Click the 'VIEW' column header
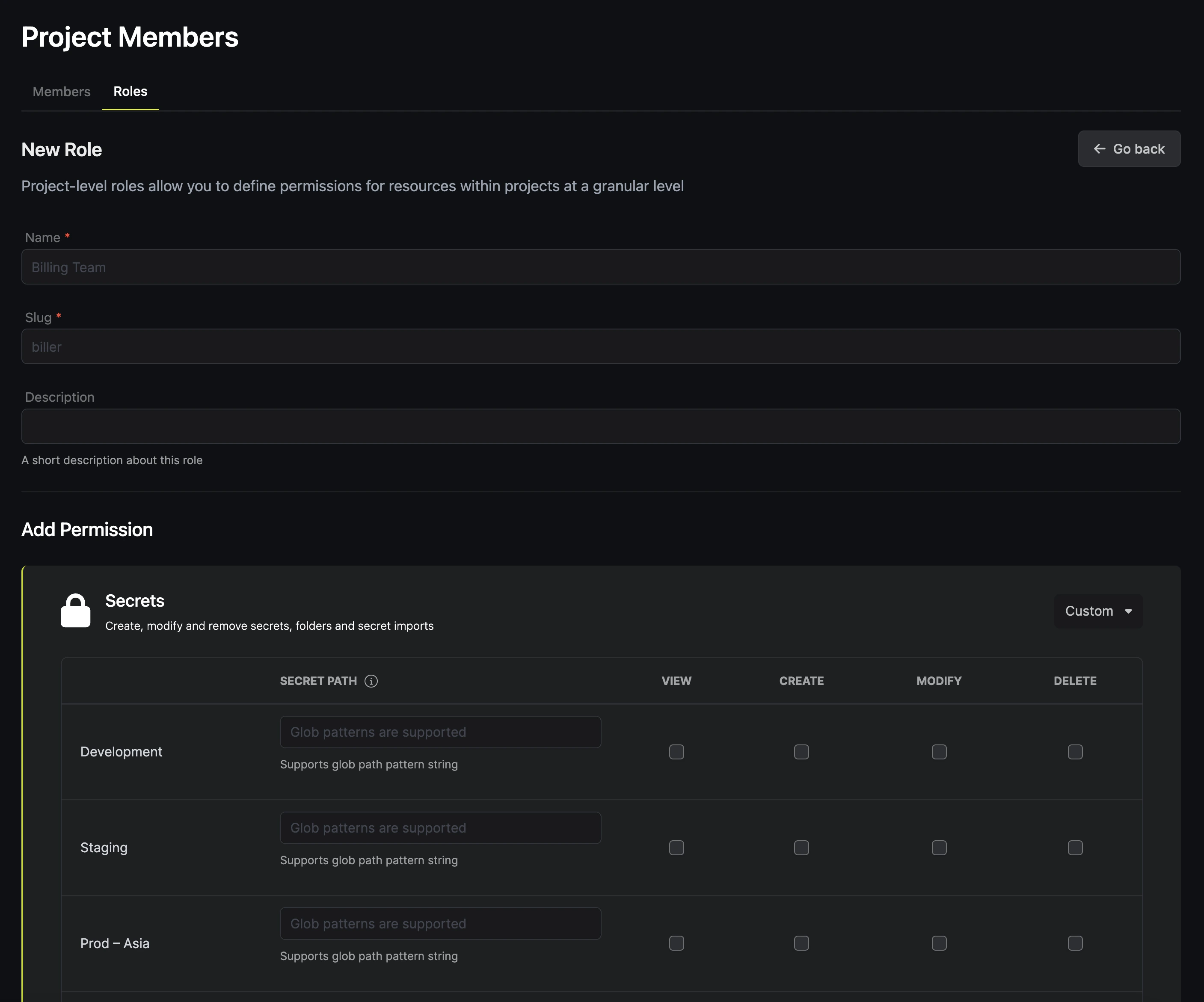Image resolution: width=1204 pixels, height=1002 pixels. 676,681
